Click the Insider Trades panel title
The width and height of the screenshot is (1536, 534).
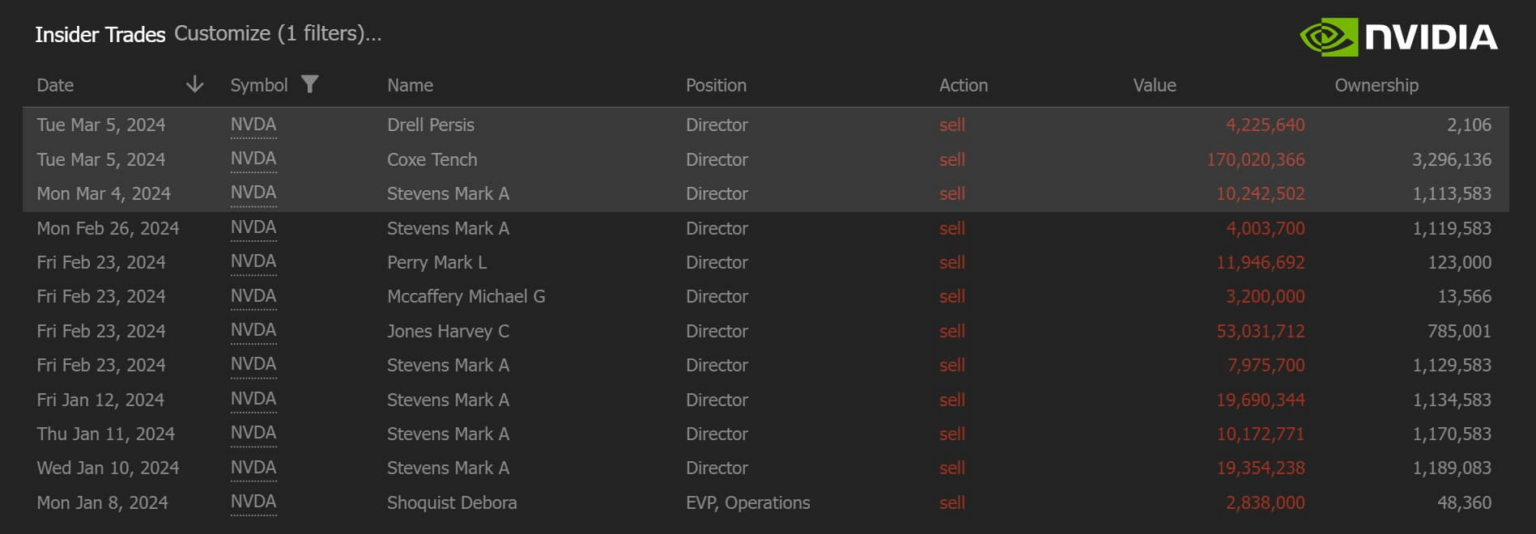coord(100,34)
